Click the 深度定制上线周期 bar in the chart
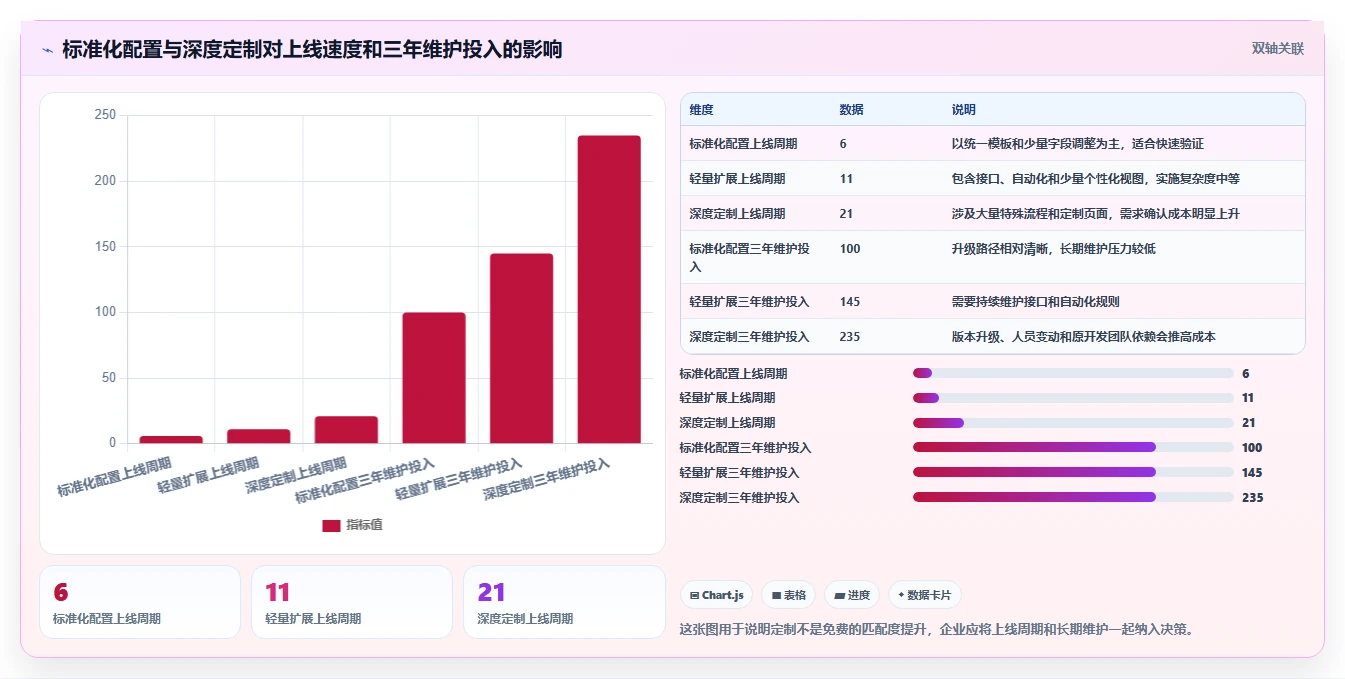The width and height of the screenshot is (1345, 679). click(346, 430)
